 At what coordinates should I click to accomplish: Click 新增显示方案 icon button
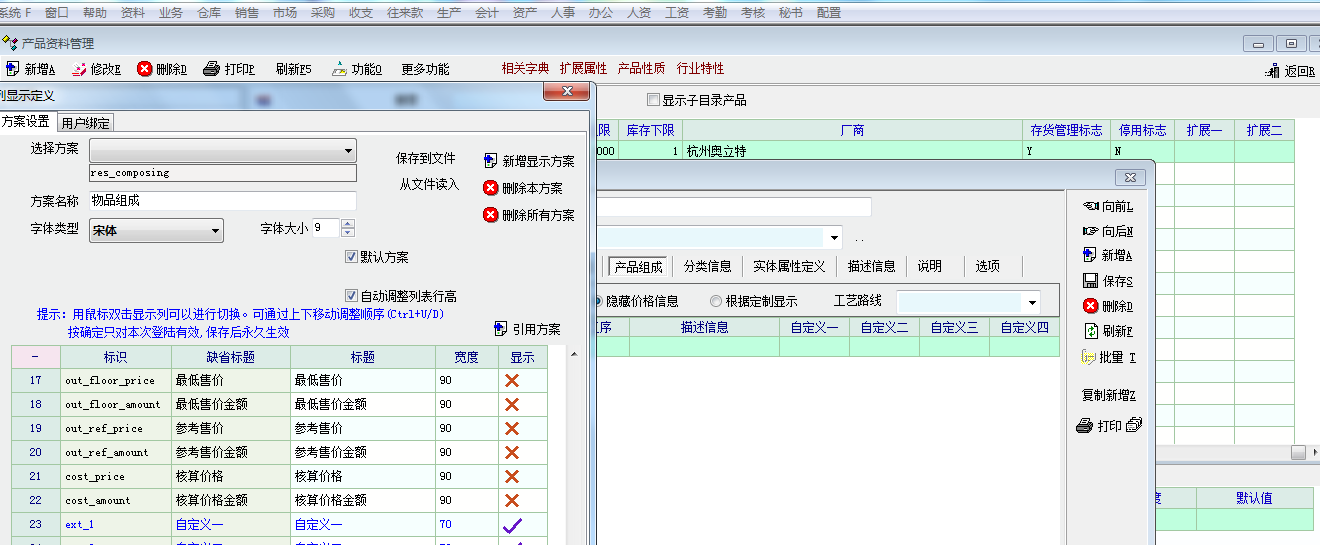491,161
